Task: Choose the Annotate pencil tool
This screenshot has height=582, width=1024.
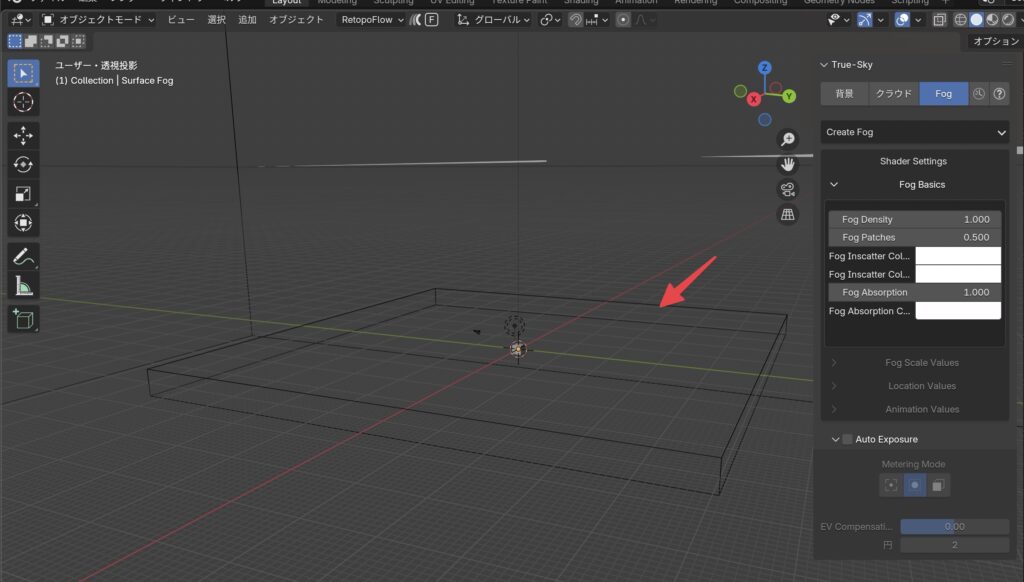Action: click(x=24, y=257)
